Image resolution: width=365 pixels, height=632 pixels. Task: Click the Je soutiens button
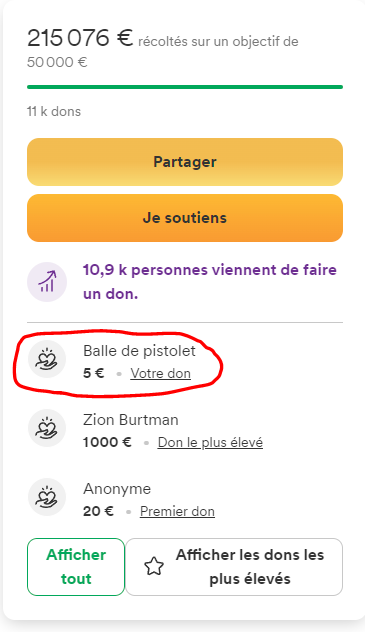(185, 218)
